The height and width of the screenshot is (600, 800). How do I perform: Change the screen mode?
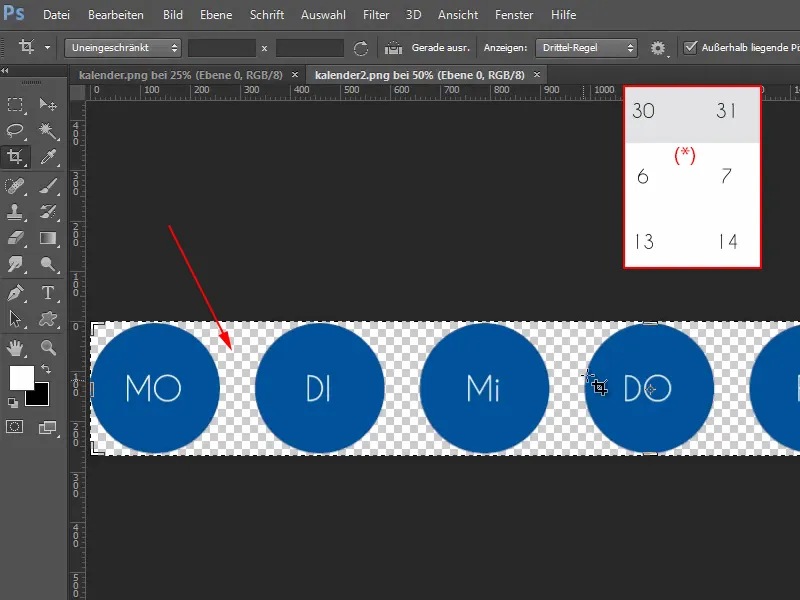(48, 427)
